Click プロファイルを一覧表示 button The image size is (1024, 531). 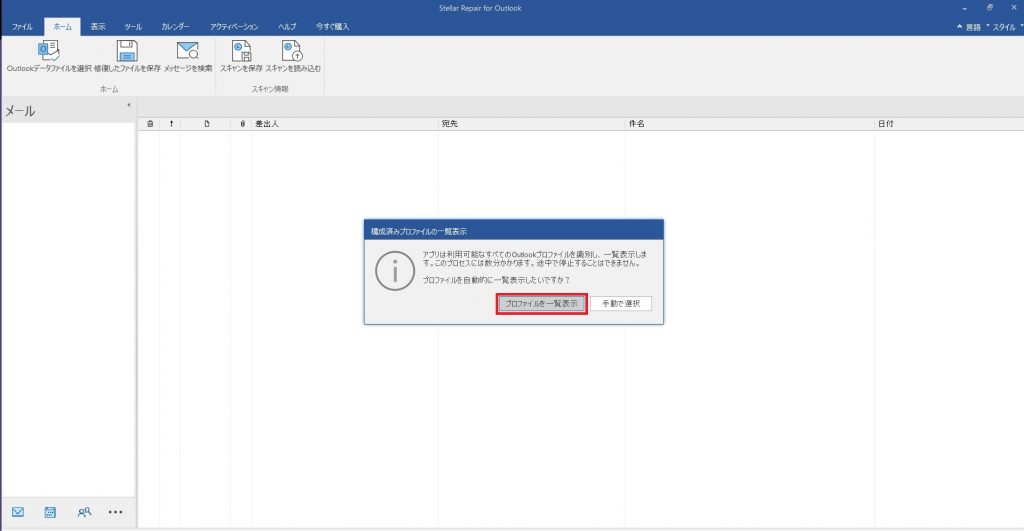541,304
